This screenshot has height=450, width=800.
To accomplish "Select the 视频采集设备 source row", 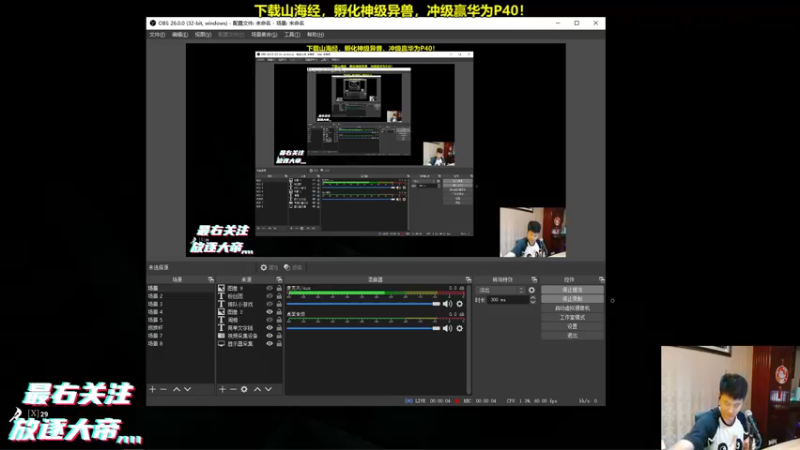I will [x=249, y=336].
